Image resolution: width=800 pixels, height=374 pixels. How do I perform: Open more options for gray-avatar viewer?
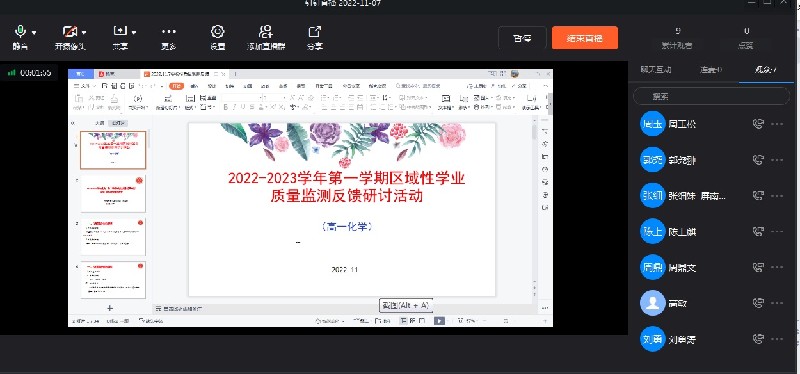[777, 303]
